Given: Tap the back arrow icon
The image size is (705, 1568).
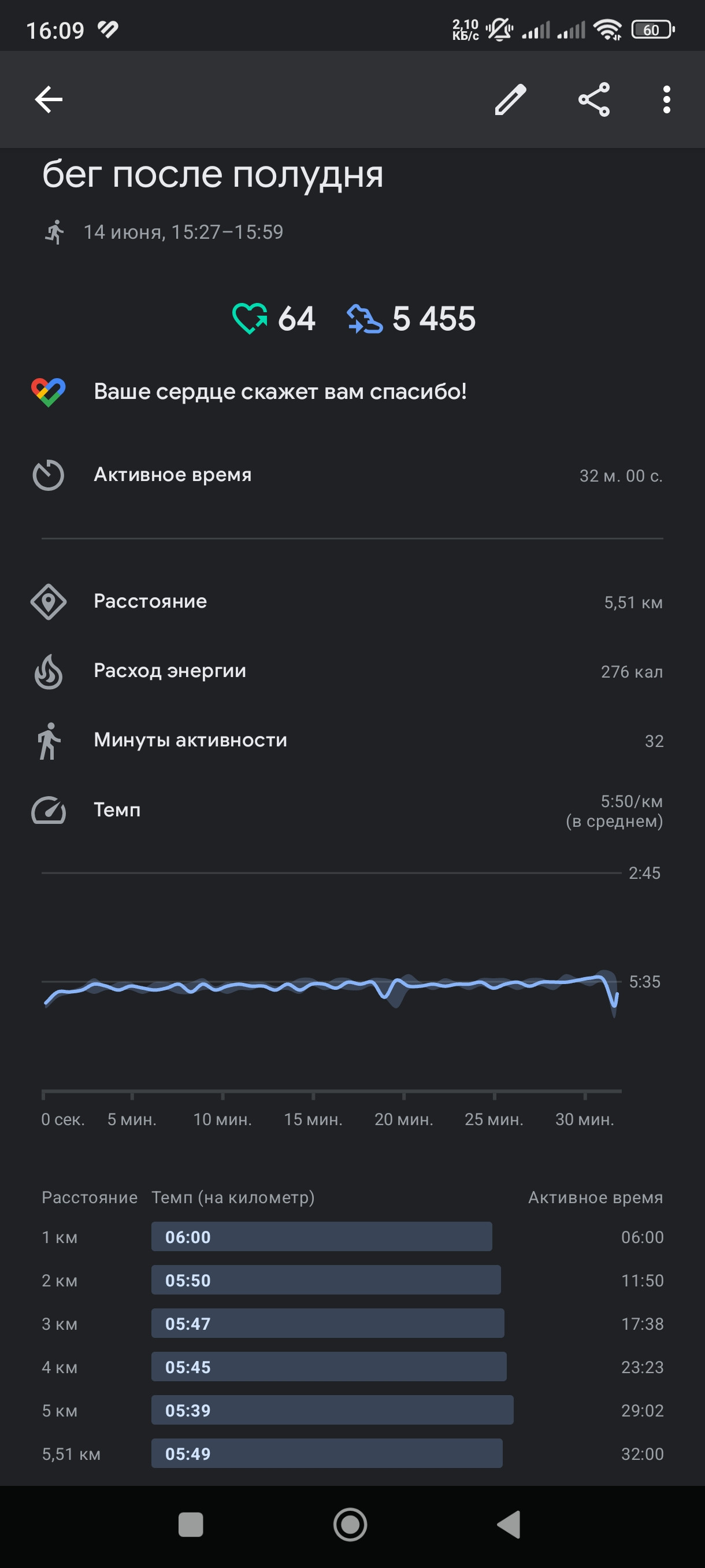Looking at the screenshot, I should (49, 99).
